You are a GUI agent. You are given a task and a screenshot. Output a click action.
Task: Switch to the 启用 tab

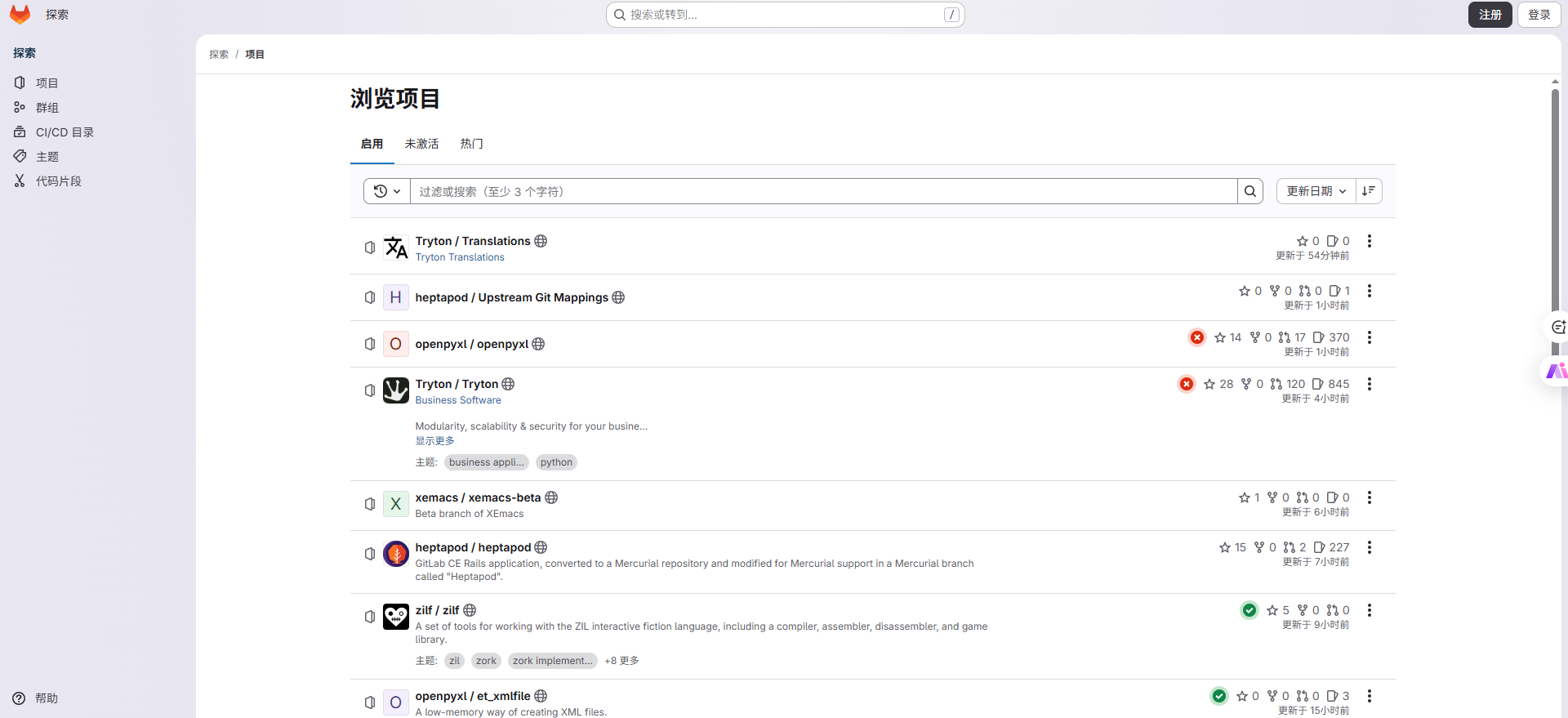point(372,144)
